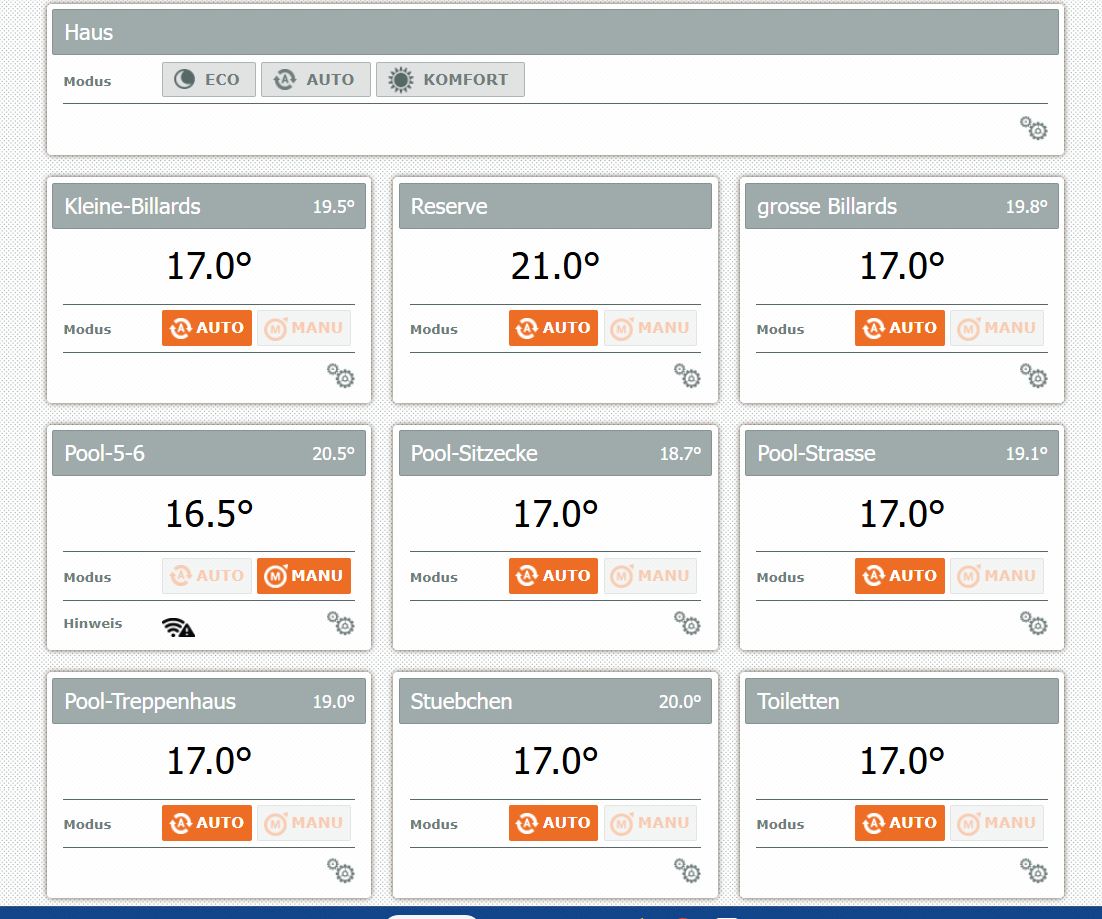Set Pool-Strasse to MANU mode
Viewport: 1102px width, 919px height.
pyautogui.click(x=996, y=576)
